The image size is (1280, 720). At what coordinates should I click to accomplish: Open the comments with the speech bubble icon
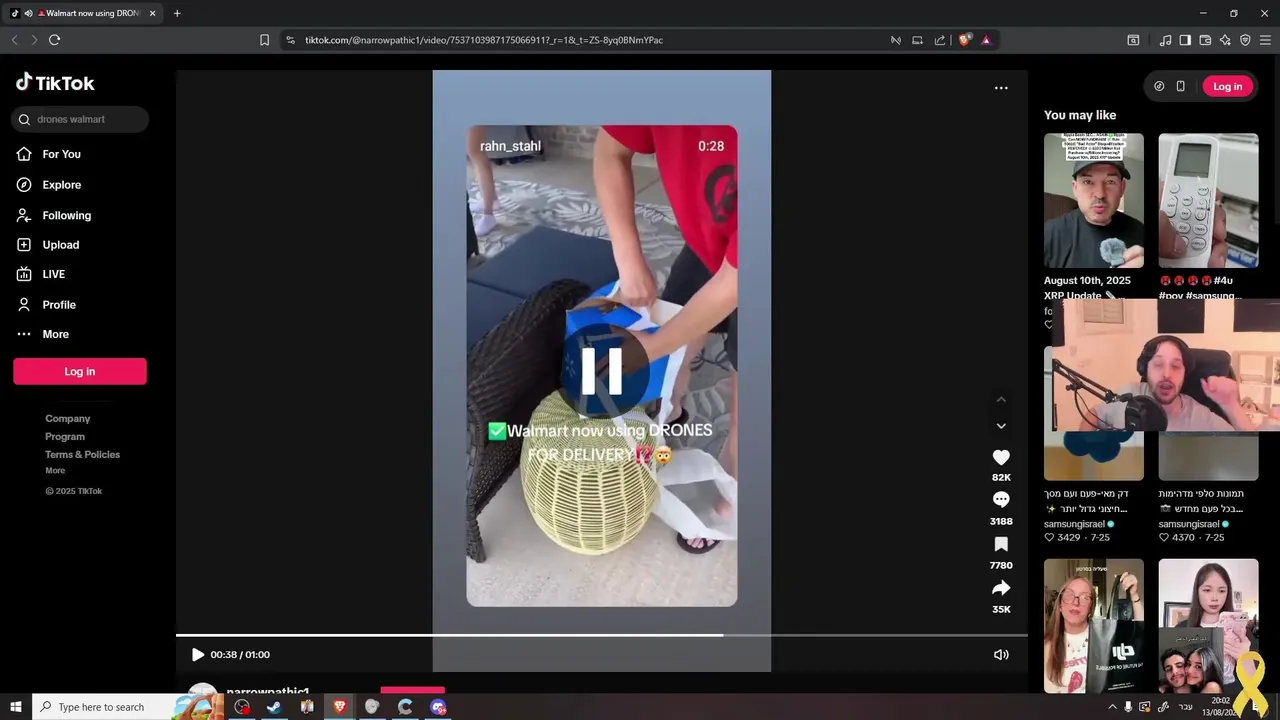pos(1001,500)
